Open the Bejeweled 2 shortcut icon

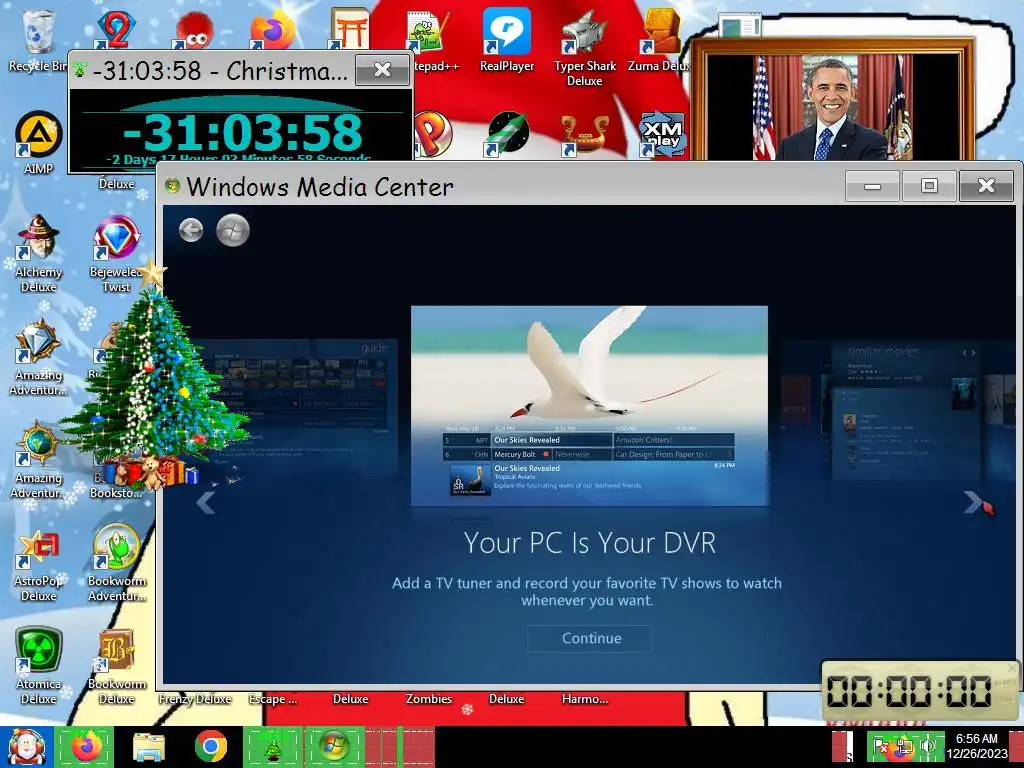116,29
